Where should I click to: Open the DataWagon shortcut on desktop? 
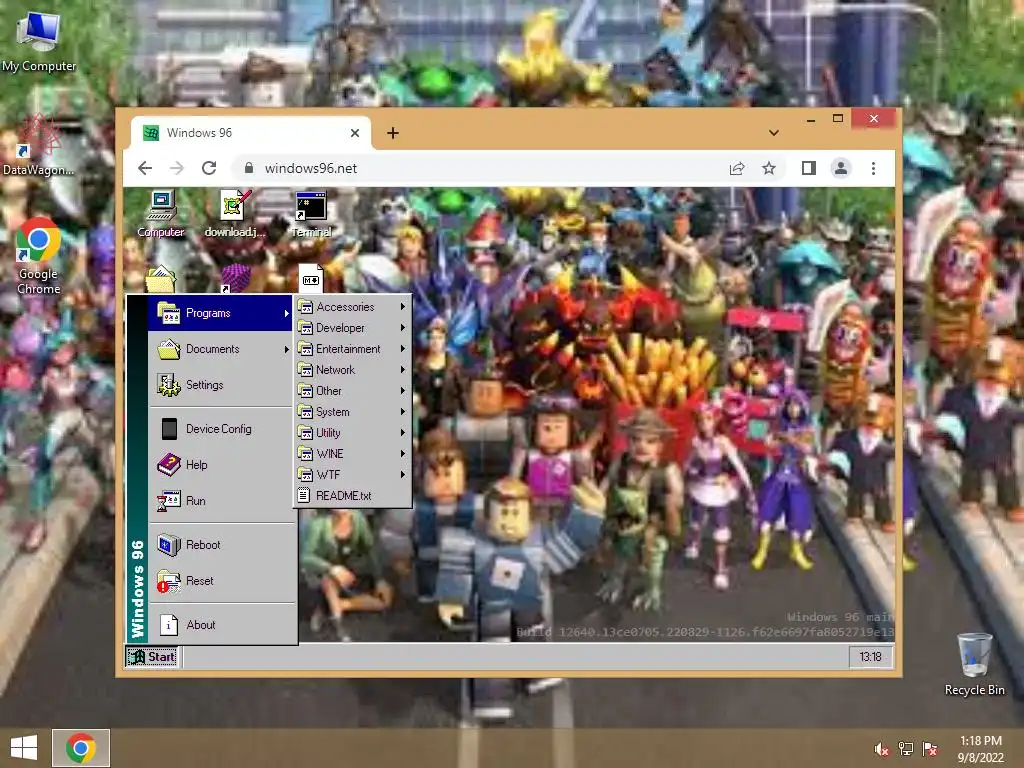pyautogui.click(x=39, y=146)
